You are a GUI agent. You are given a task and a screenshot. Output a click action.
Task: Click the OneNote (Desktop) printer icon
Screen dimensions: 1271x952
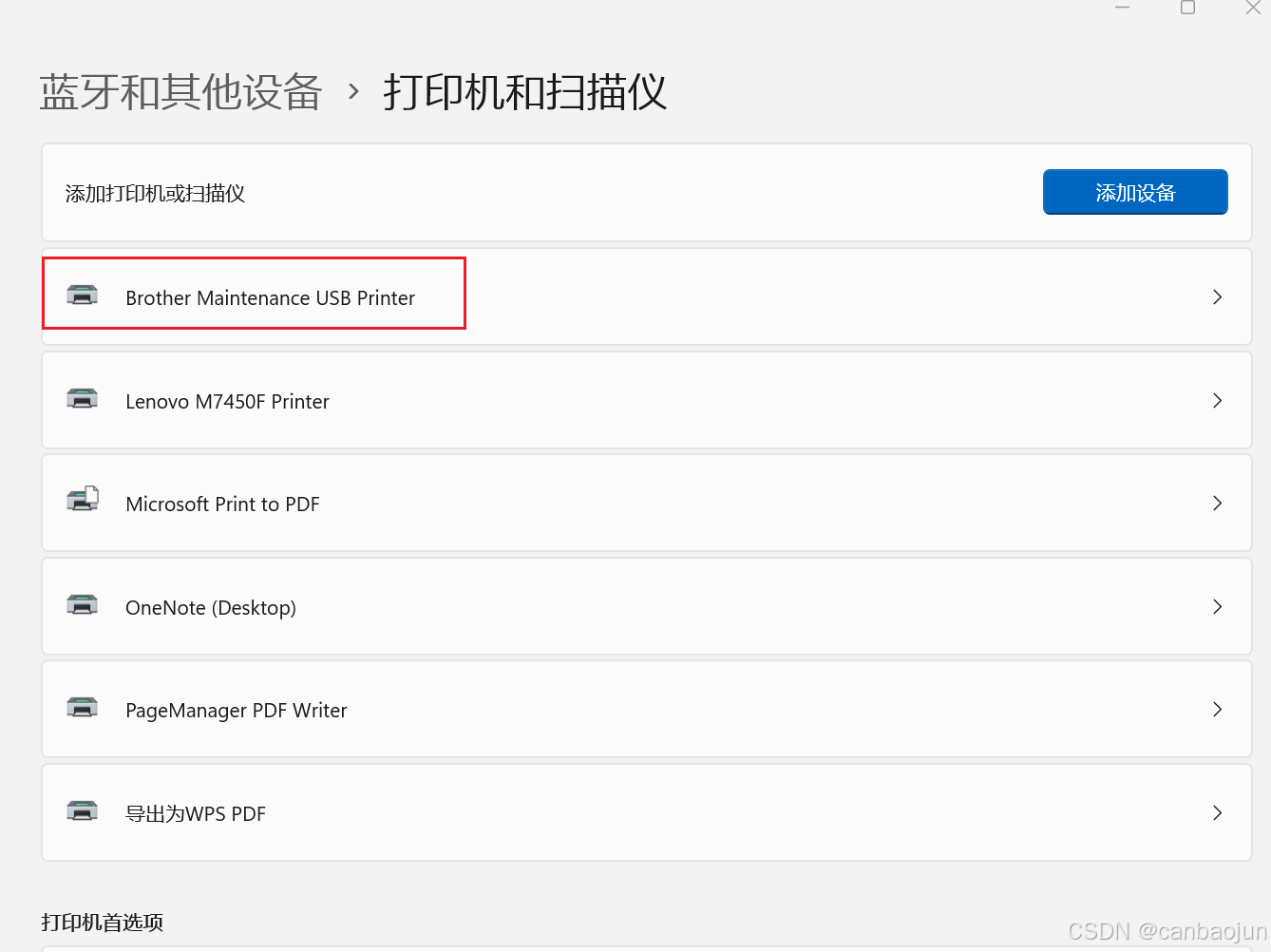click(x=83, y=605)
